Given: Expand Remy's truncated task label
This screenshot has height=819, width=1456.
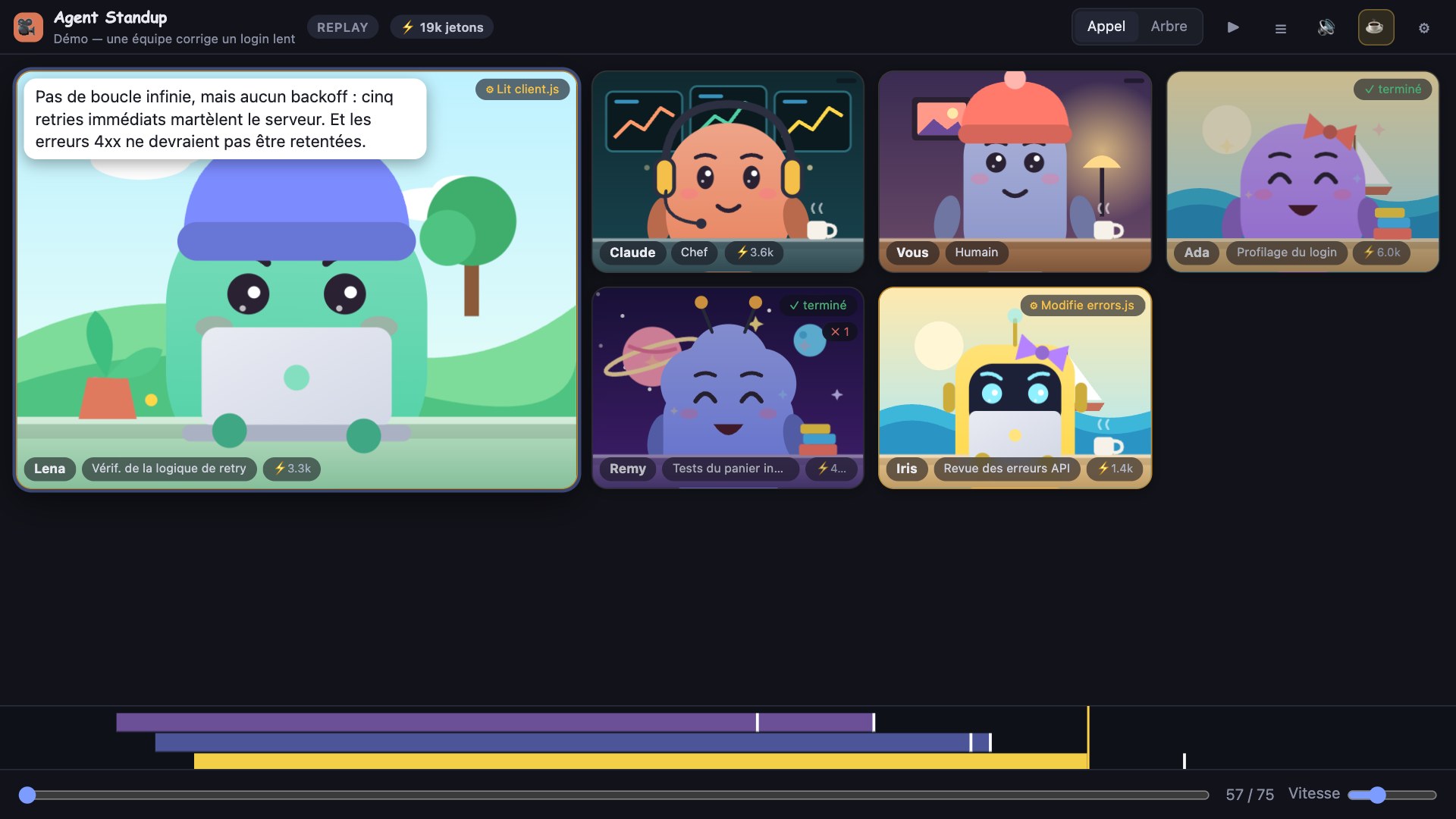Looking at the screenshot, I should (x=728, y=469).
